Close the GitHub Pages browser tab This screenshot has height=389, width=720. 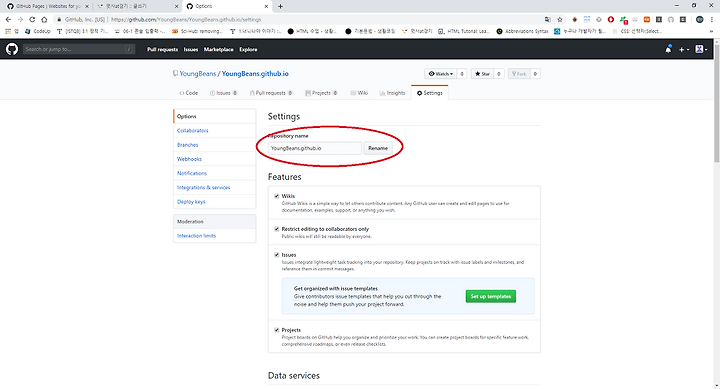pos(87,6)
